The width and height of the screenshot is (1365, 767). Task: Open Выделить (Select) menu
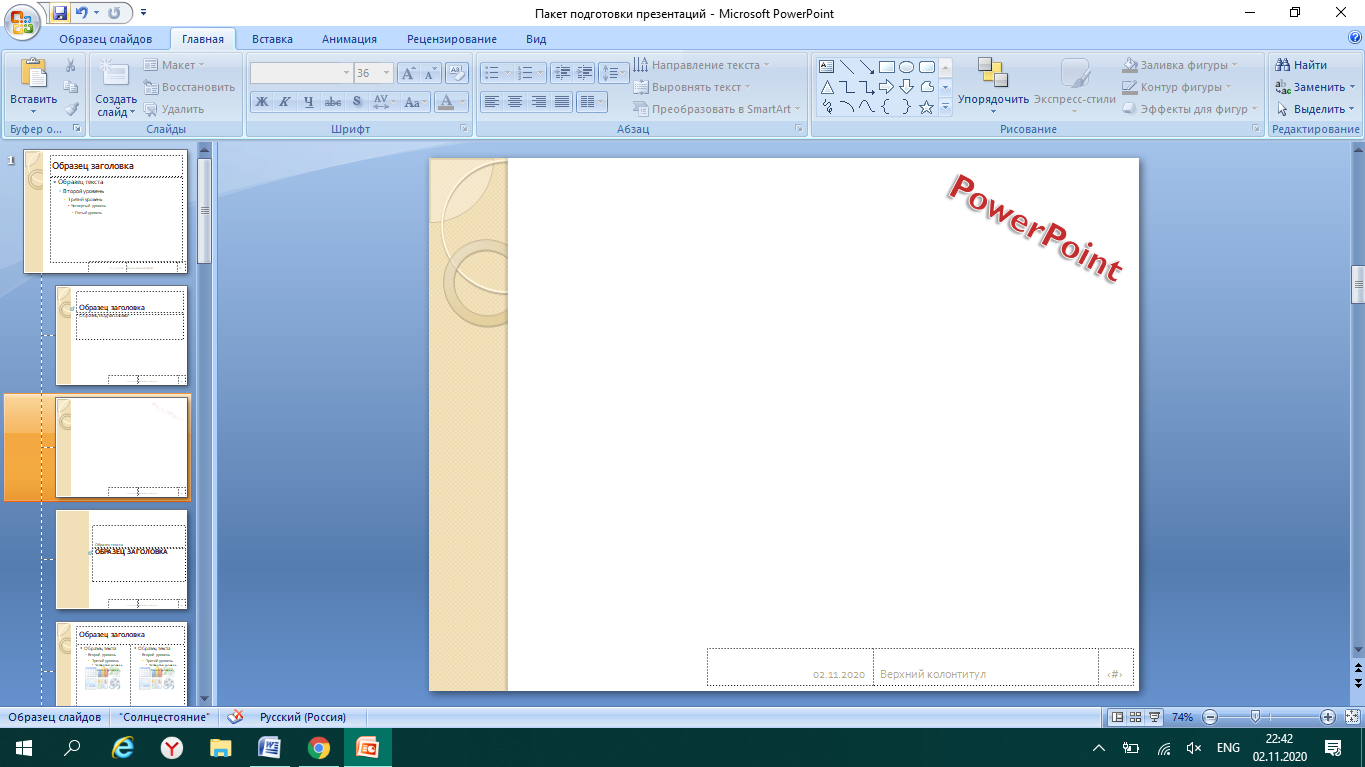(x=1314, y=109)
